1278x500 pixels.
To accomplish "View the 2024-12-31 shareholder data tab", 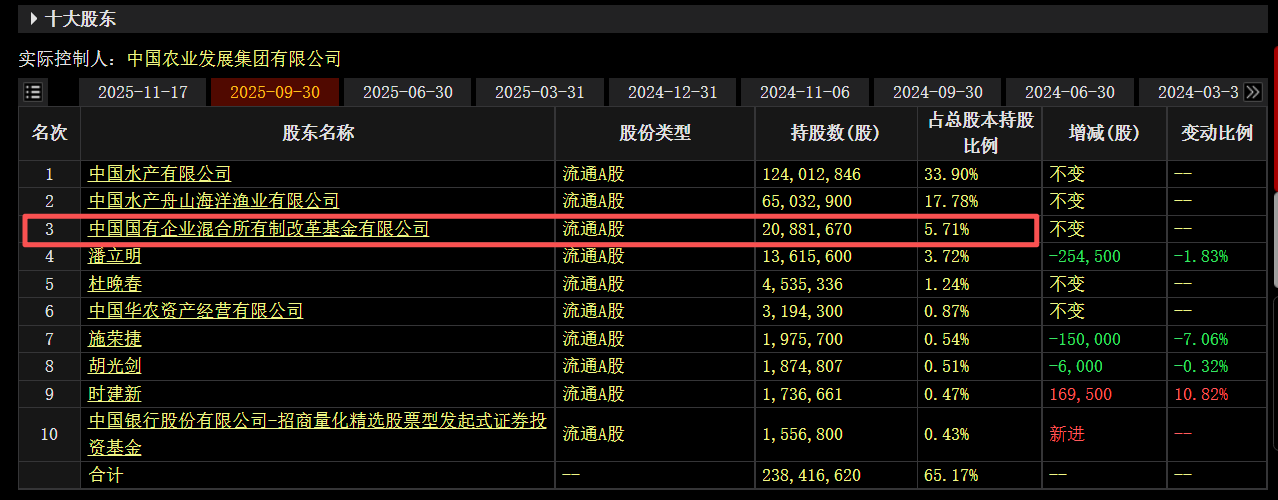I will click(x=672, y=92).
